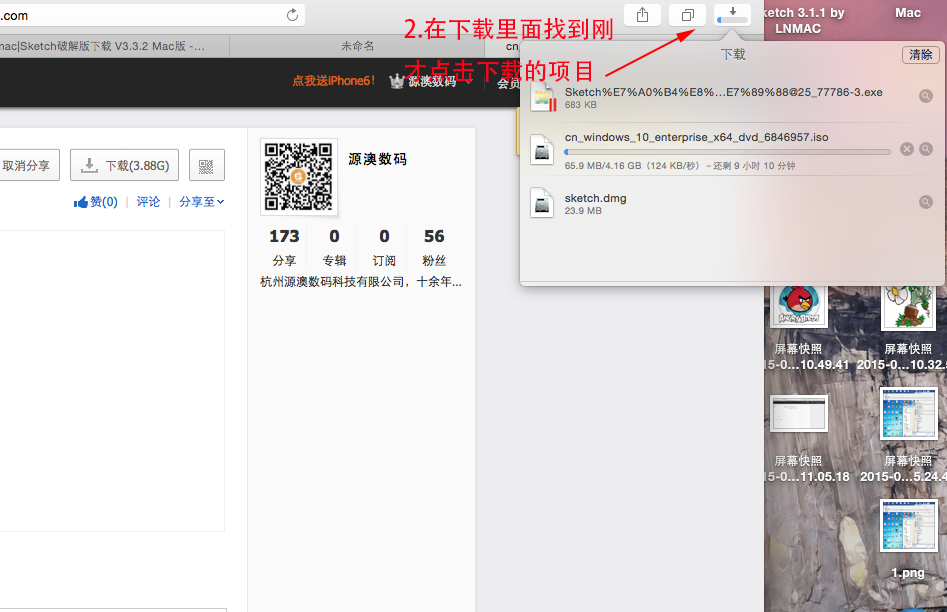Click the Safari address bar

coord(152,15)
